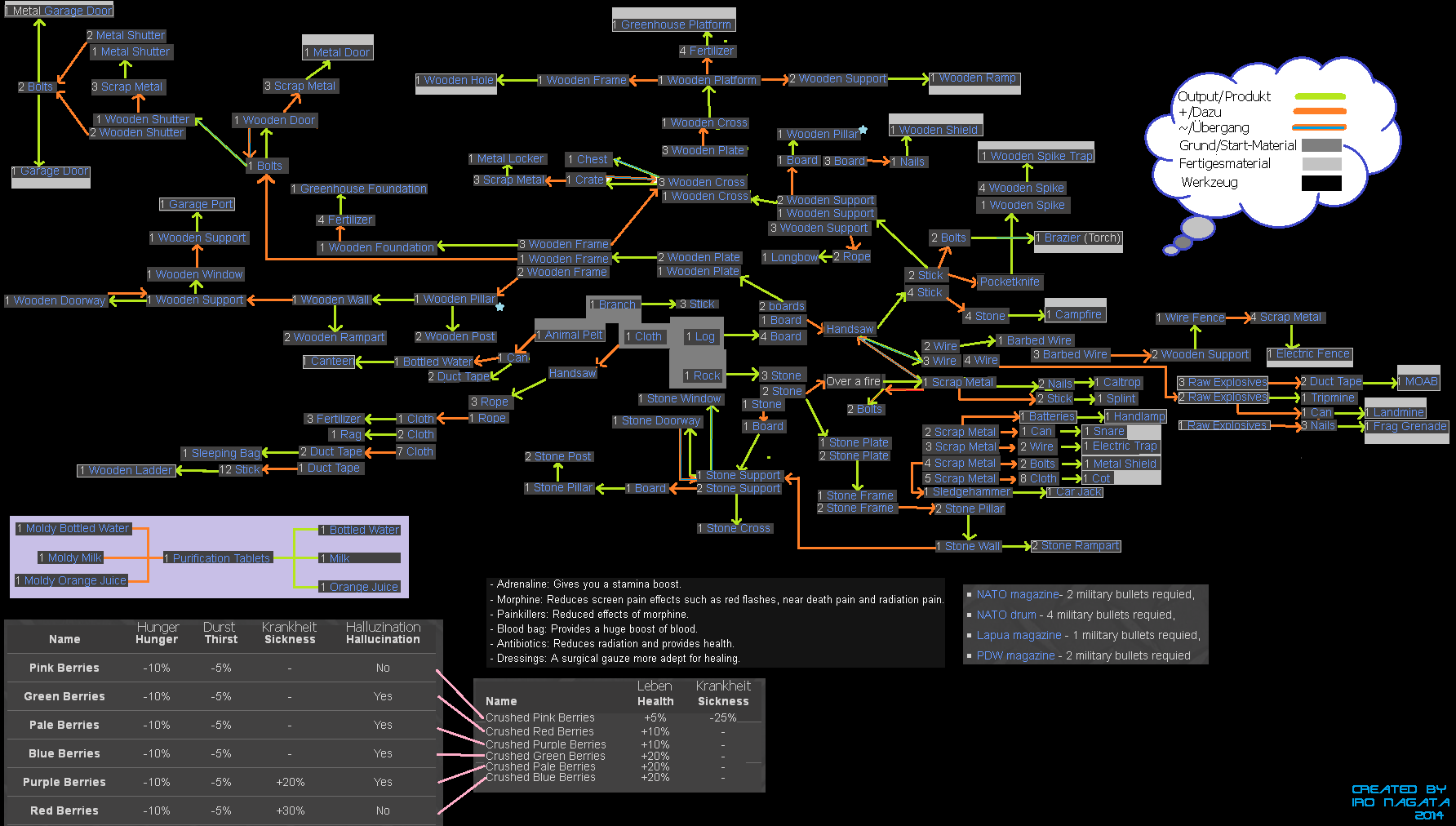Click the NATO drum link
Image resolution: width=1456 pixels, height=826 pixels.
1005,615
